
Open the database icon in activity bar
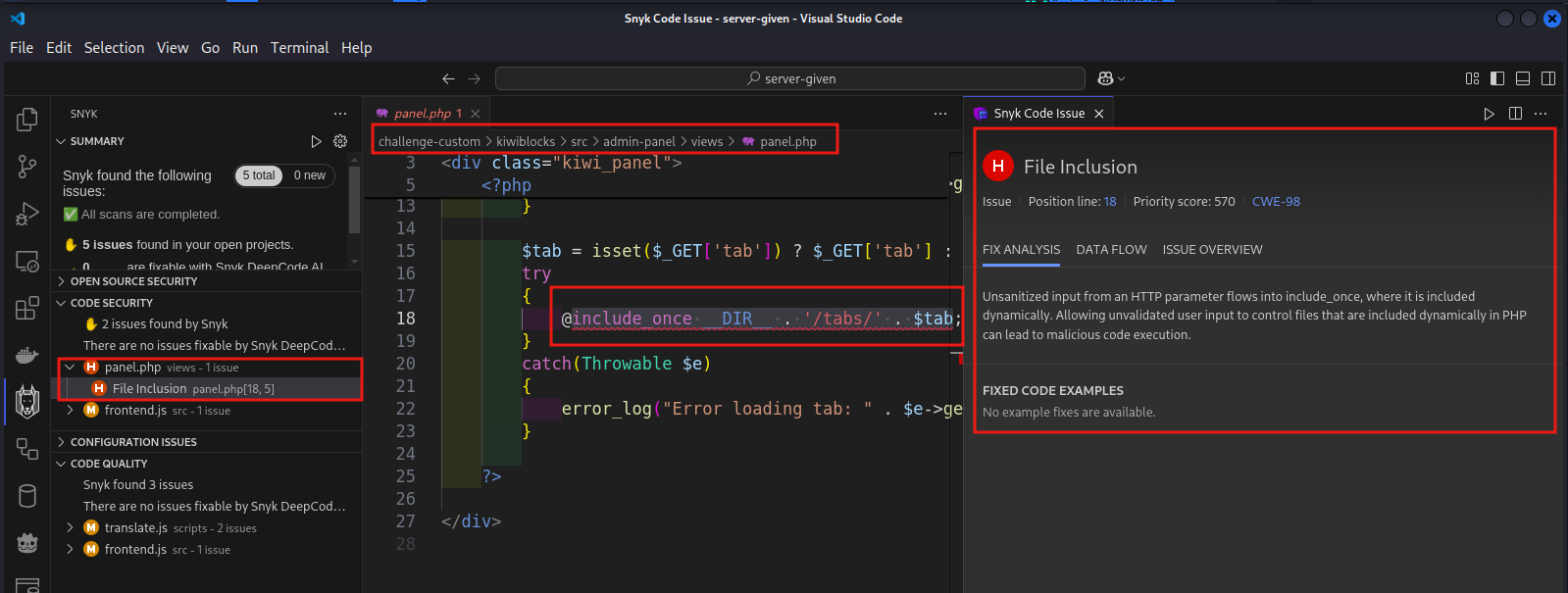[x=27, y=496]
